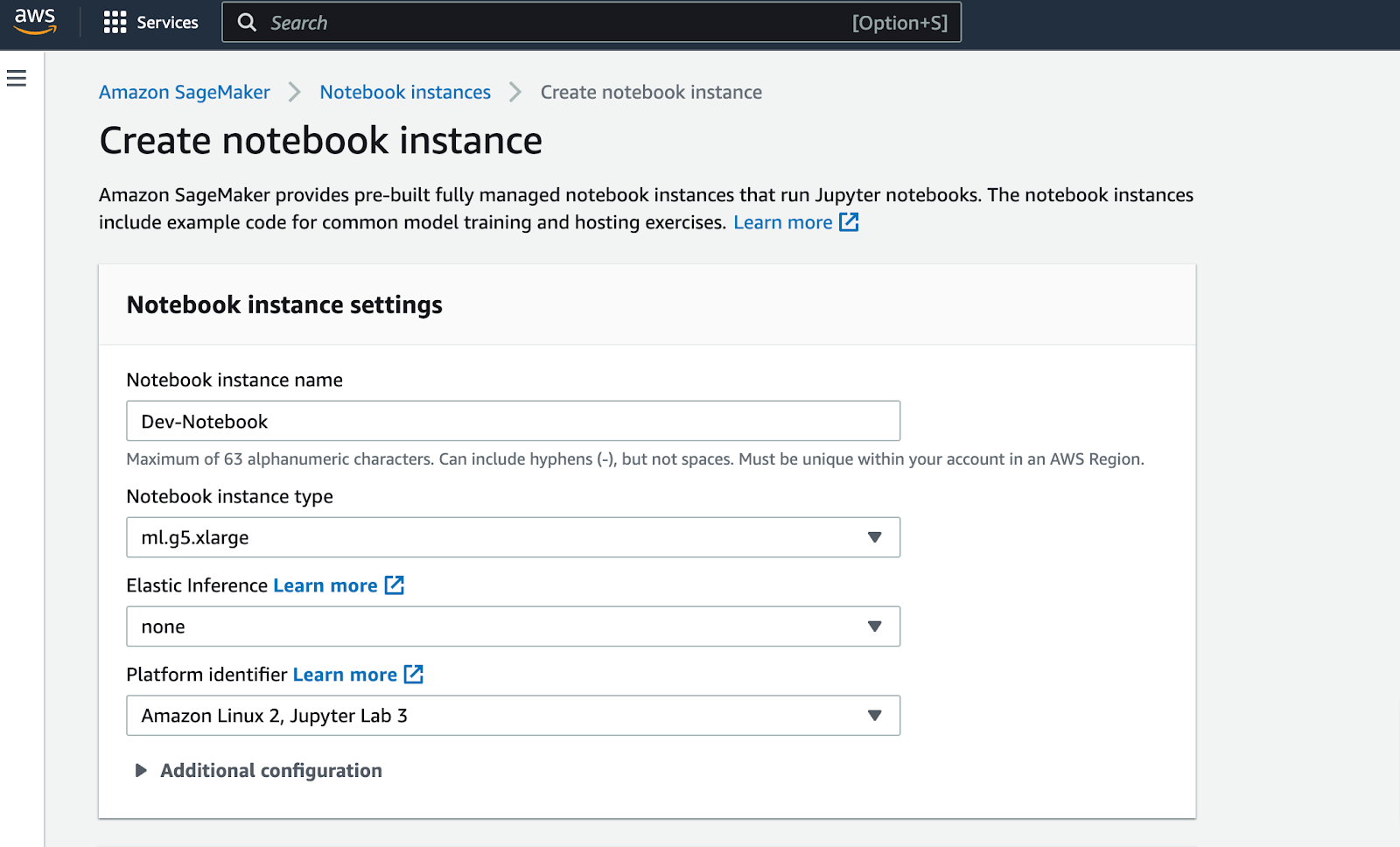Screen dimensions: 1400x847
Task: Open the Services menu
Action: (x=167, y=23)
